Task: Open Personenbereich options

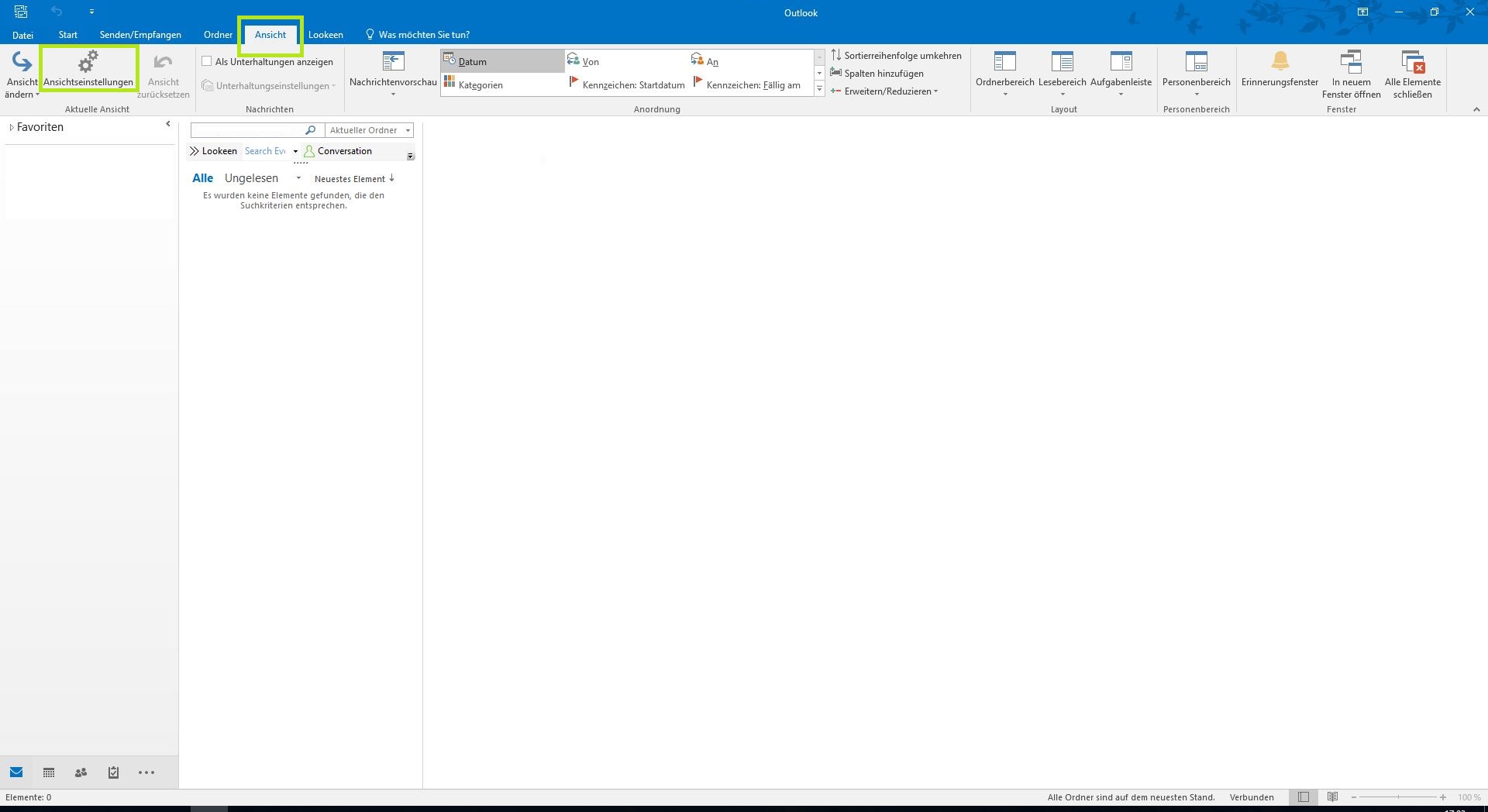Action: point(1196,74)
